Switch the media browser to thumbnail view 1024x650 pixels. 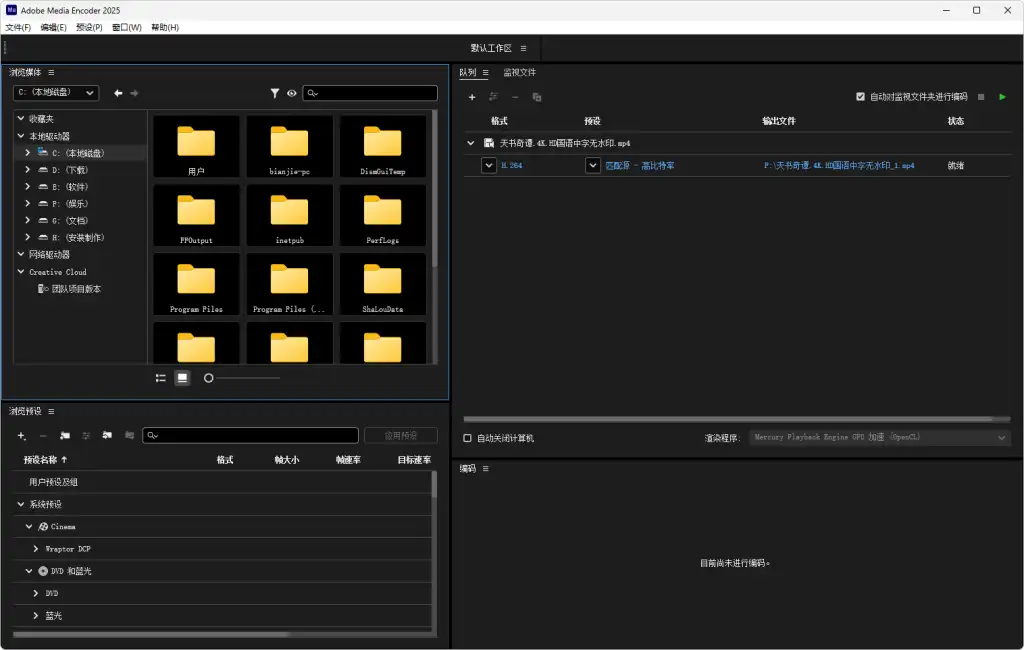182,378
